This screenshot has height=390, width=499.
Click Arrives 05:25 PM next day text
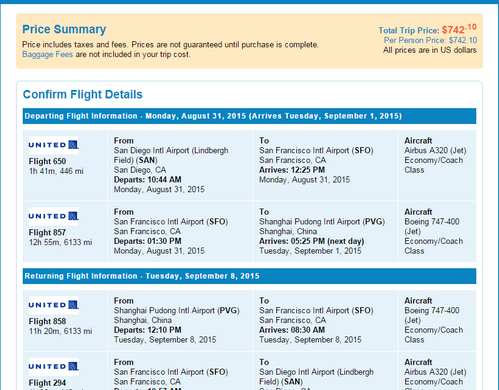[x=312, y=241]
